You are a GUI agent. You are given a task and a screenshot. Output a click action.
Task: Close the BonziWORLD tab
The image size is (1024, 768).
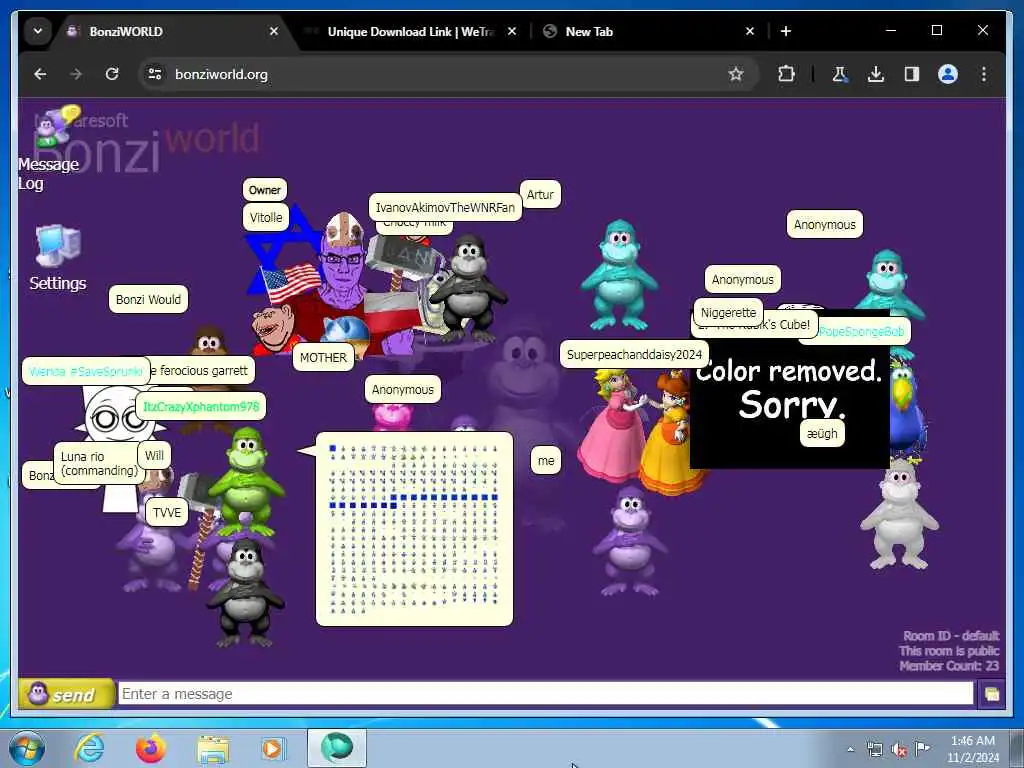(274, 31)
